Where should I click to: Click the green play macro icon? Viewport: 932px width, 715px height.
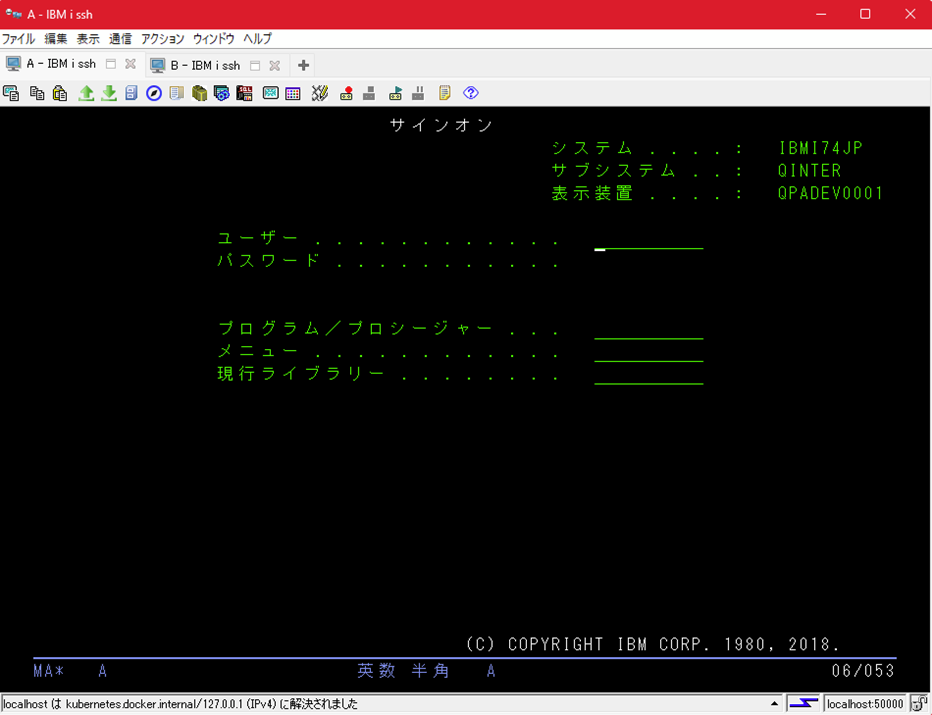tap(395, 93)
